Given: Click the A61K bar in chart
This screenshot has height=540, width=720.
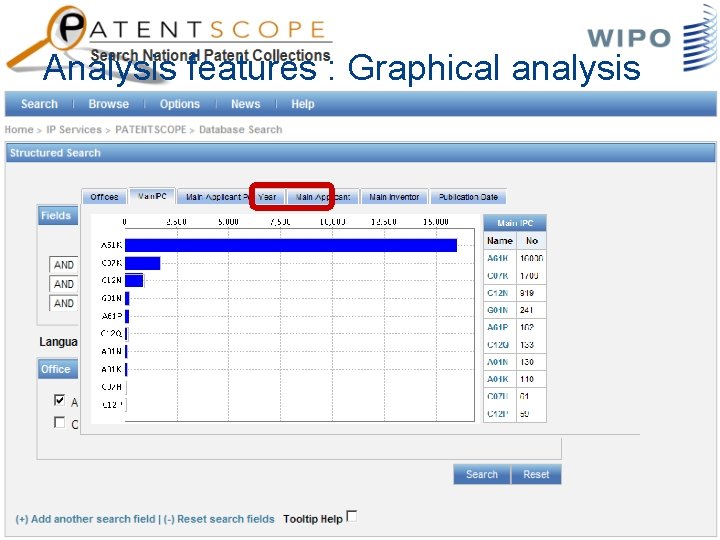Looking at the screenshot, I should tap(291, 245).
